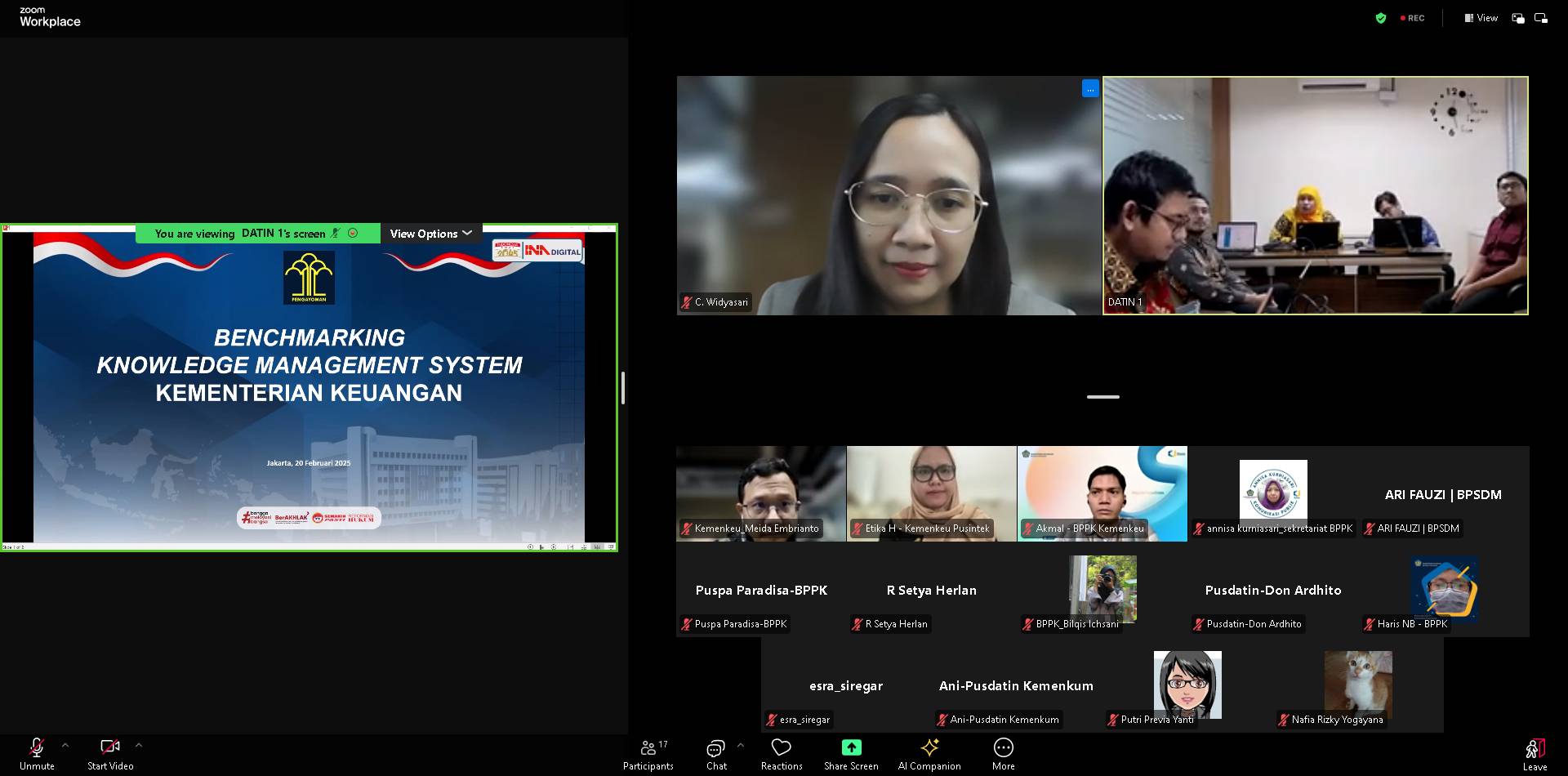The height and width of the screenshot is (776, 1568).
Task: Start video with the camera button
Action: [110, 753]
